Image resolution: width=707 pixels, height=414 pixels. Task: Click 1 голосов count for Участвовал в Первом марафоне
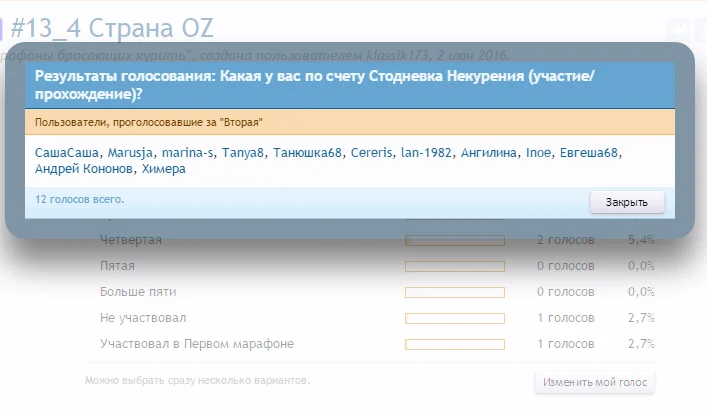pos(565,344)
